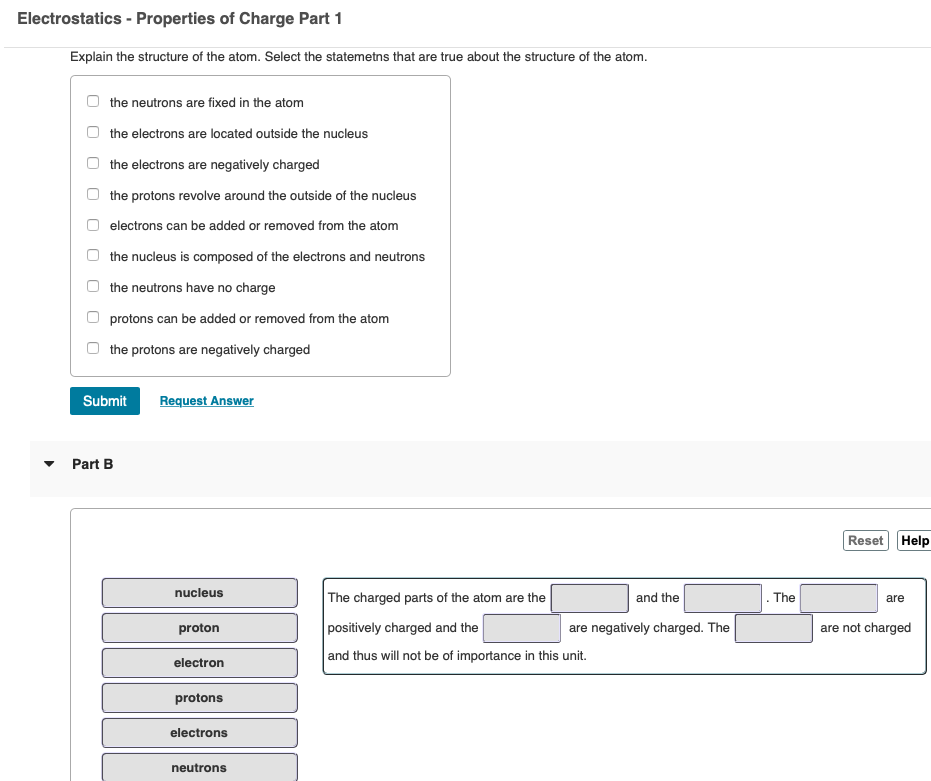
Task: Check 'the electrons are located outside the nucleus'
Action: [92, 131]
